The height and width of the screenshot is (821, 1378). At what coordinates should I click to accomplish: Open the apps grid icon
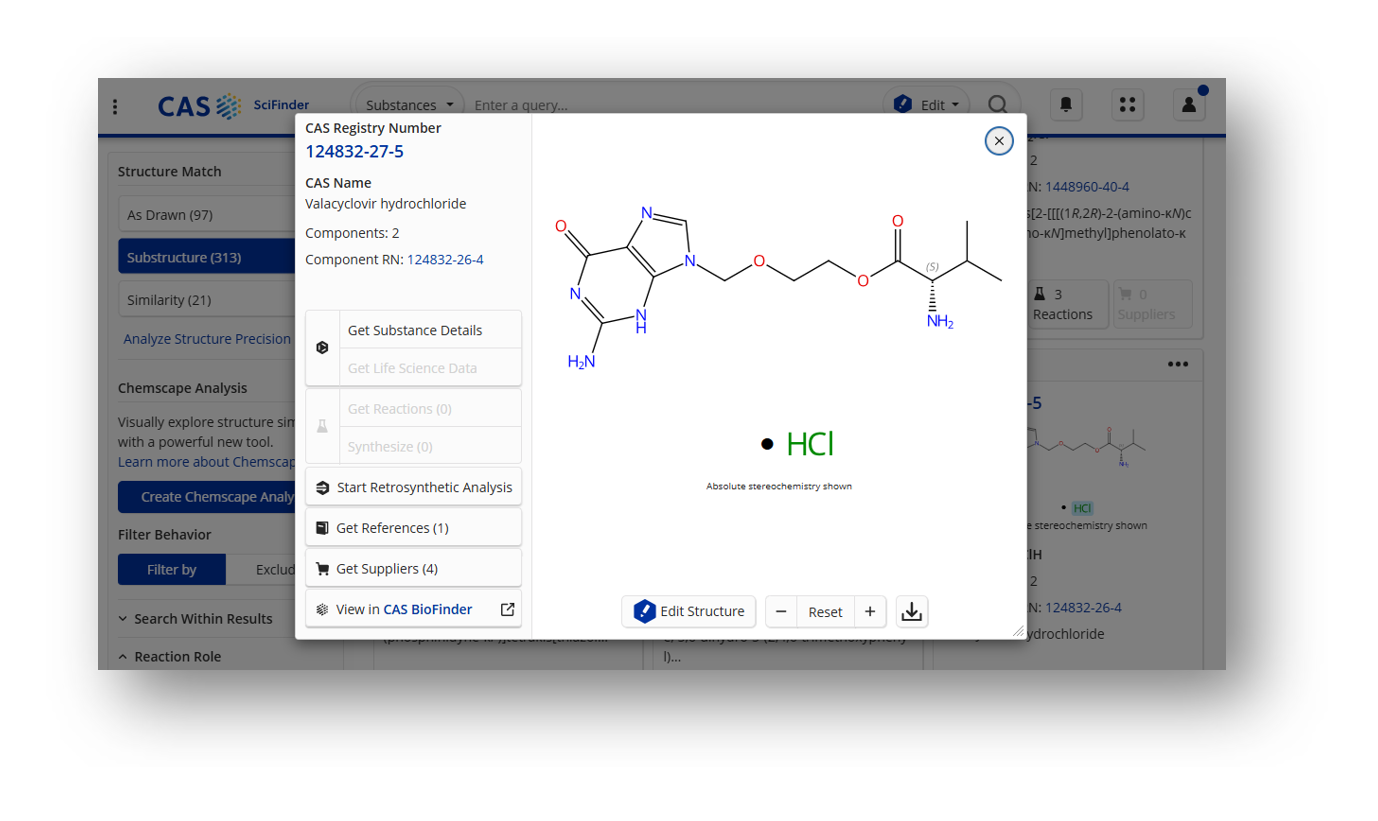(x=1127, y=104)
